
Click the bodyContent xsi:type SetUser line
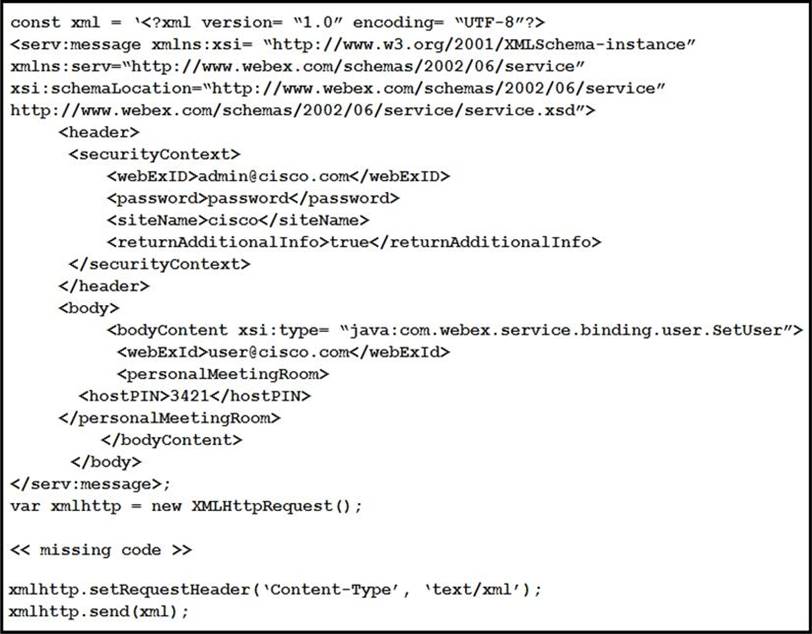[455, 330]
